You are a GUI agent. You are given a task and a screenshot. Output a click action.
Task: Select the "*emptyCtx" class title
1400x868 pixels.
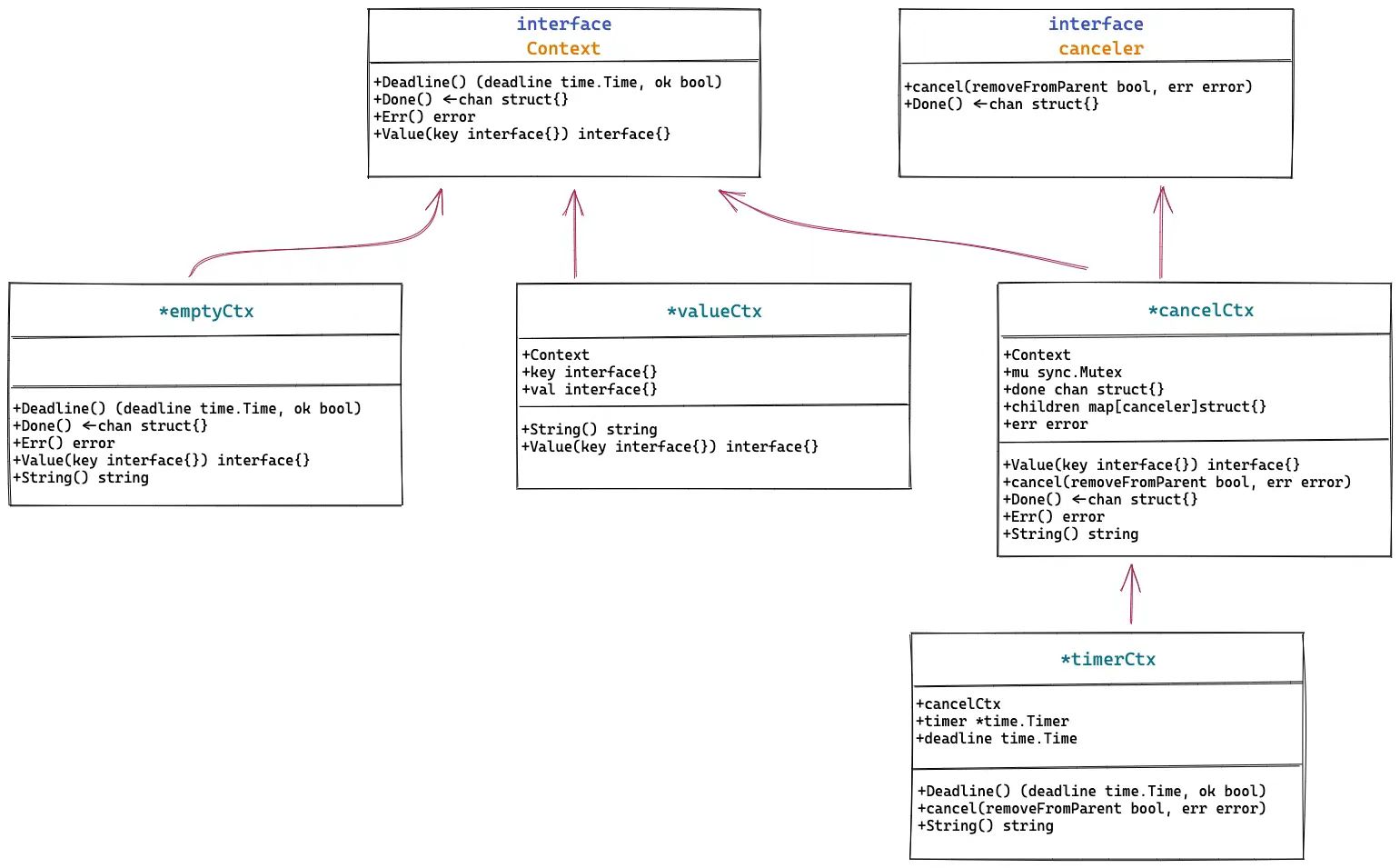point(206,312)
